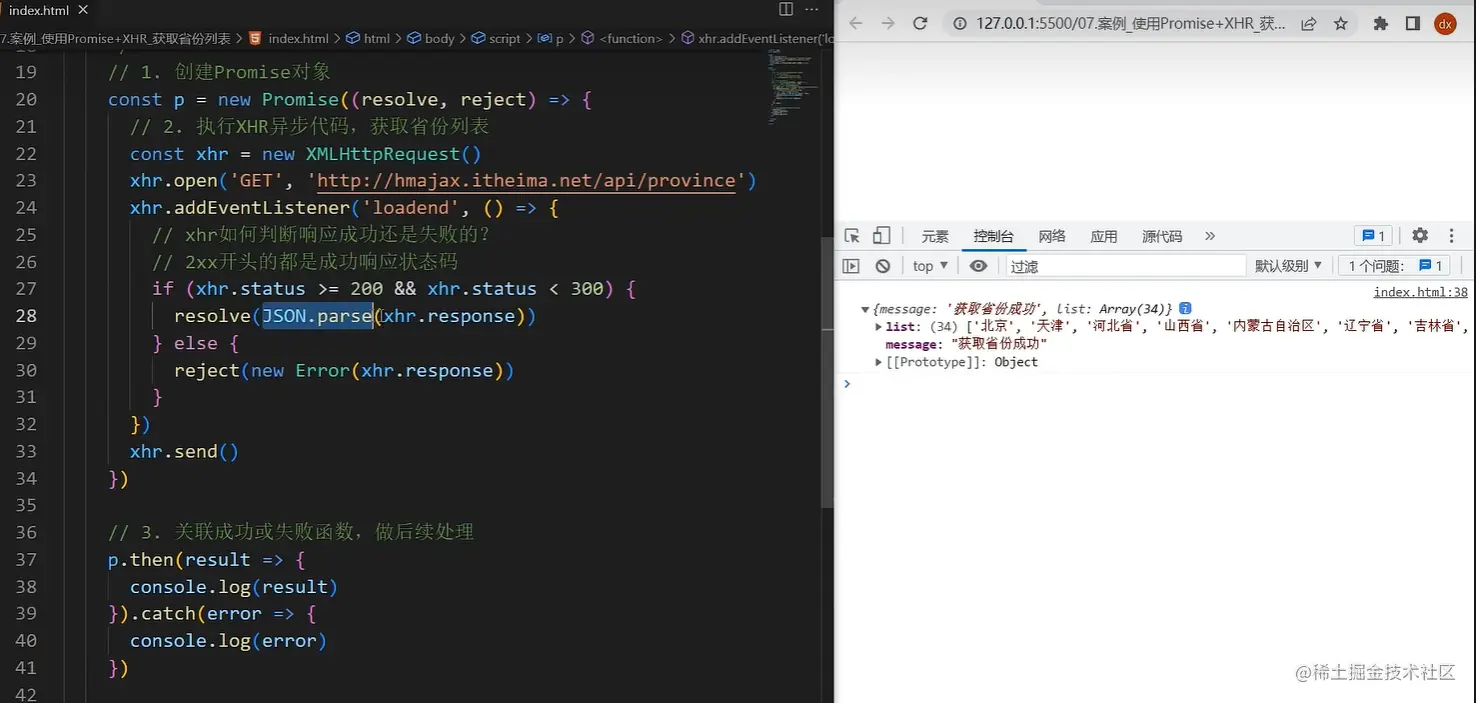The width and height of the screenshot is (1476, 703).
Task: Expand the [[Prototype]] entry
Action: pyautogui.click(x=879, y=362)
